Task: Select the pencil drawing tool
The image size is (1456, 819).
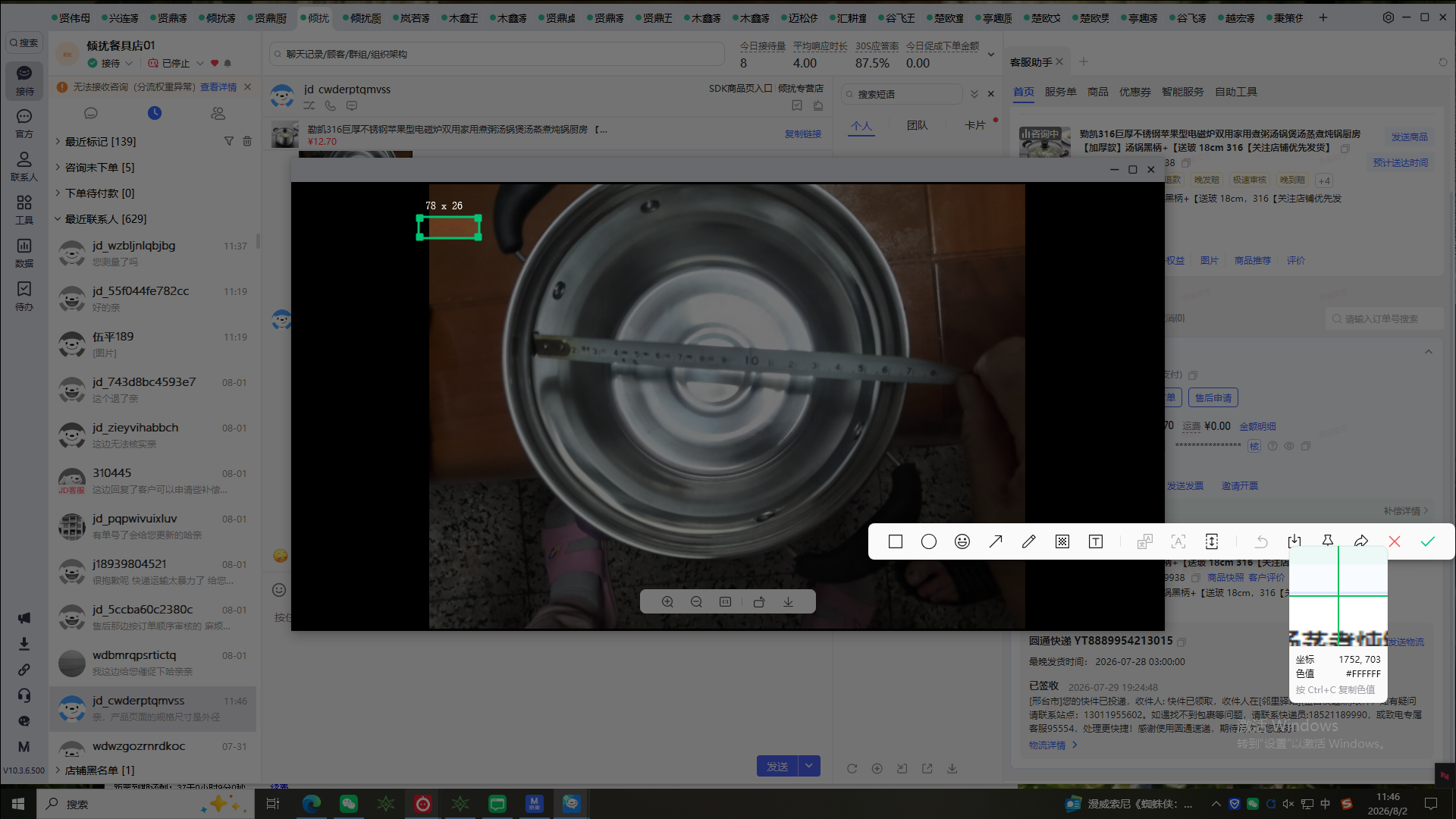Action: (x=1029, y=541)
